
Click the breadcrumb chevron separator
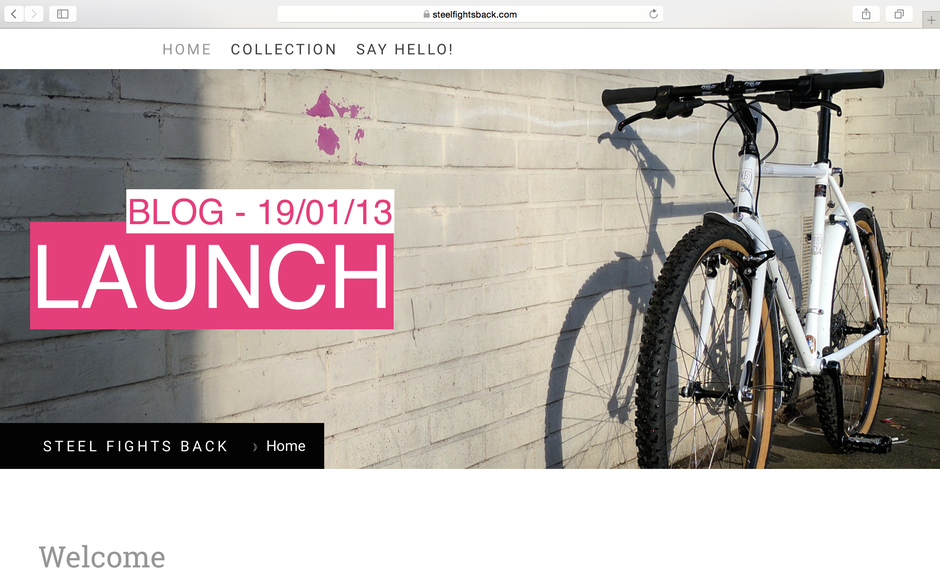click(x=255, y=447)
